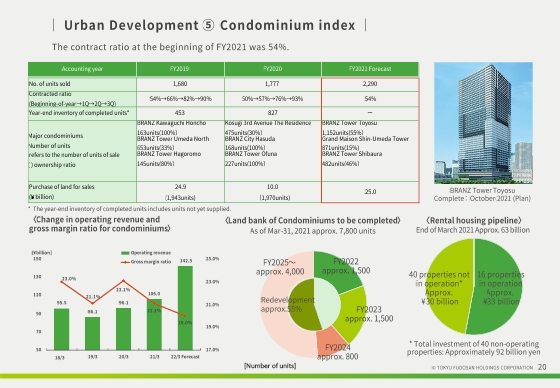Click 'BRANZ City Hasuda' entry
The width and height of the screenshot is (560, 388).
click(x=250, y=139)
